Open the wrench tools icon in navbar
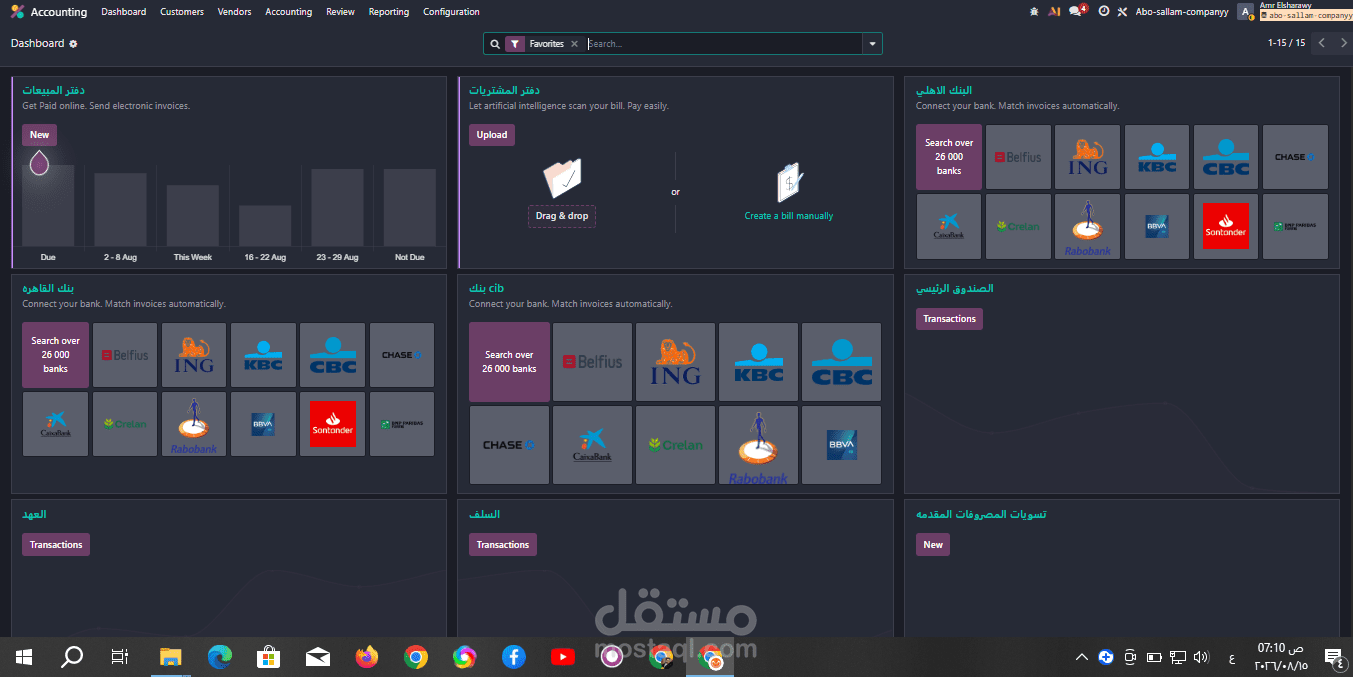This screenshot has width=1353, height=677. (1122, 12)
